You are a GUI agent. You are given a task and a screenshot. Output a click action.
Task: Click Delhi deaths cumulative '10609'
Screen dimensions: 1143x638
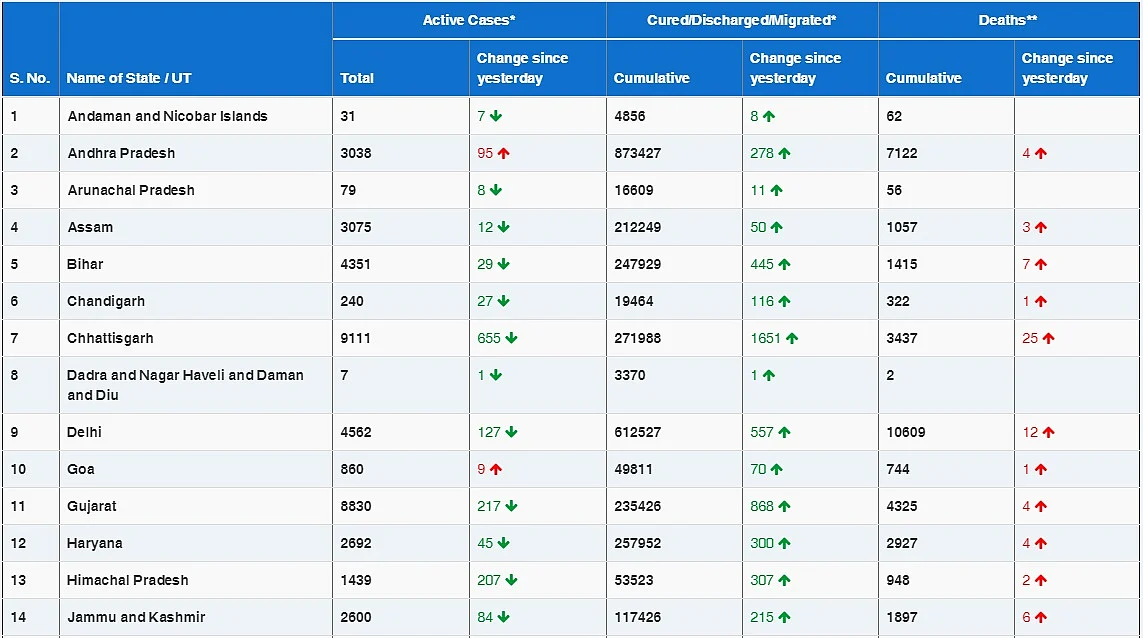[x=905, y=432]
